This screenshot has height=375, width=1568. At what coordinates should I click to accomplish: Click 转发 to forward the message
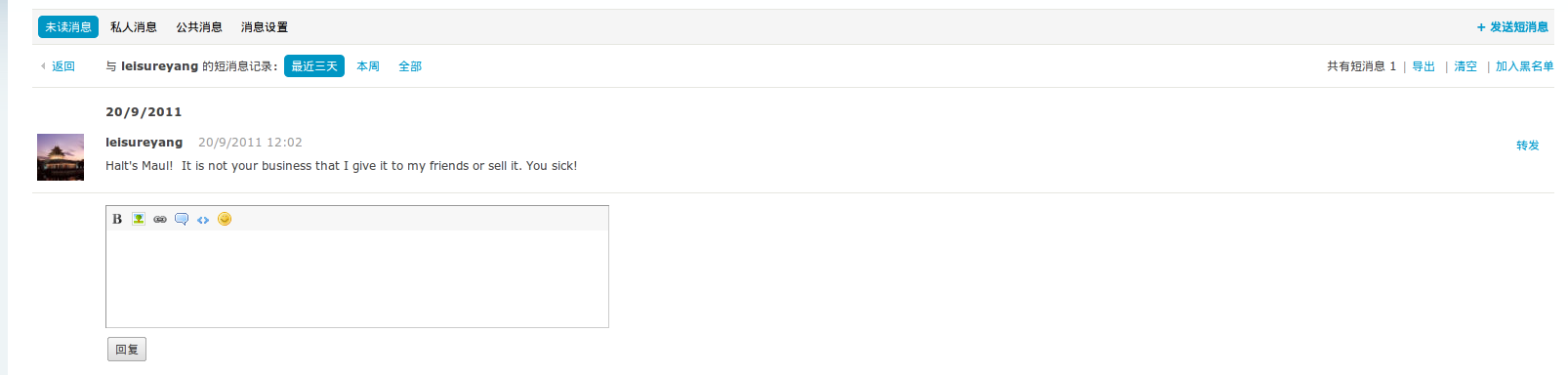tap(1528, 146)
